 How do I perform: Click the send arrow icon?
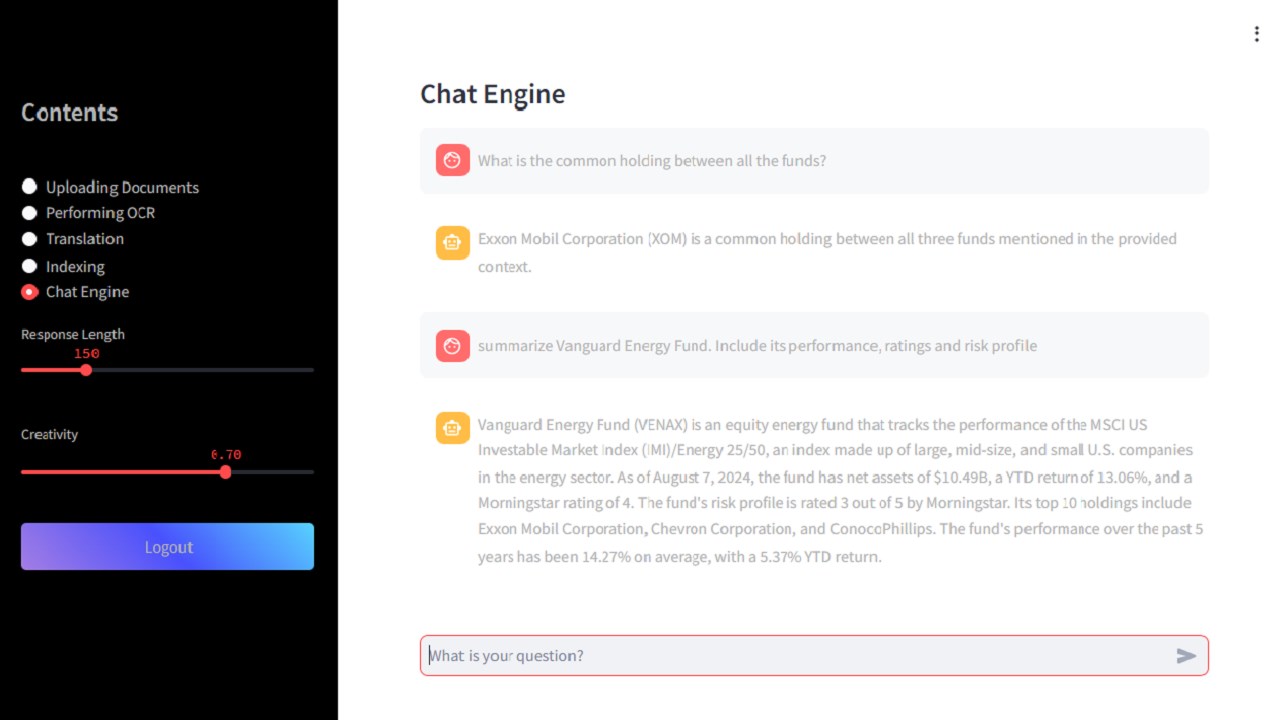pos(1186,656)
